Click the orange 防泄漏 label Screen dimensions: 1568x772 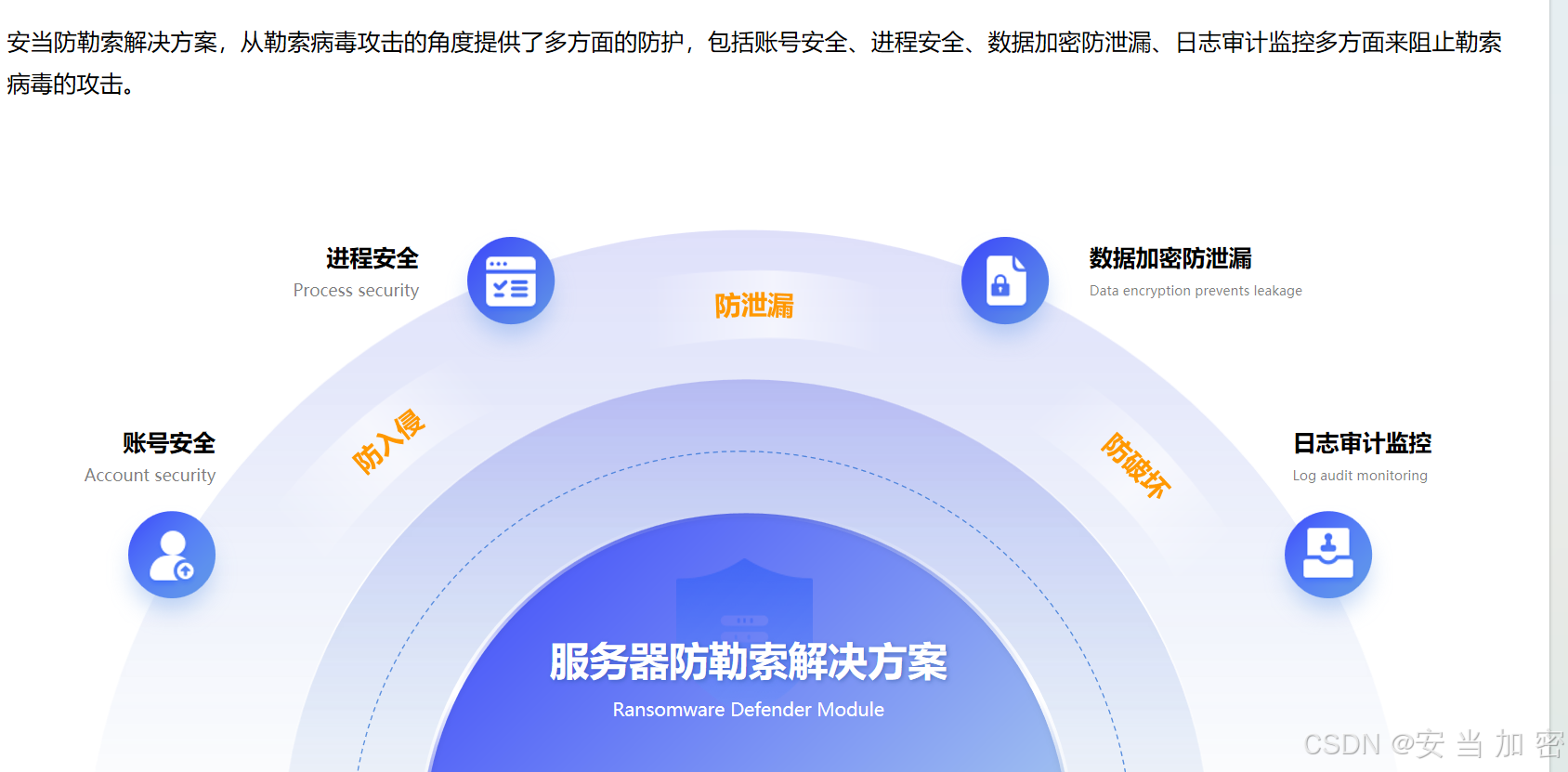pos(754,306)
